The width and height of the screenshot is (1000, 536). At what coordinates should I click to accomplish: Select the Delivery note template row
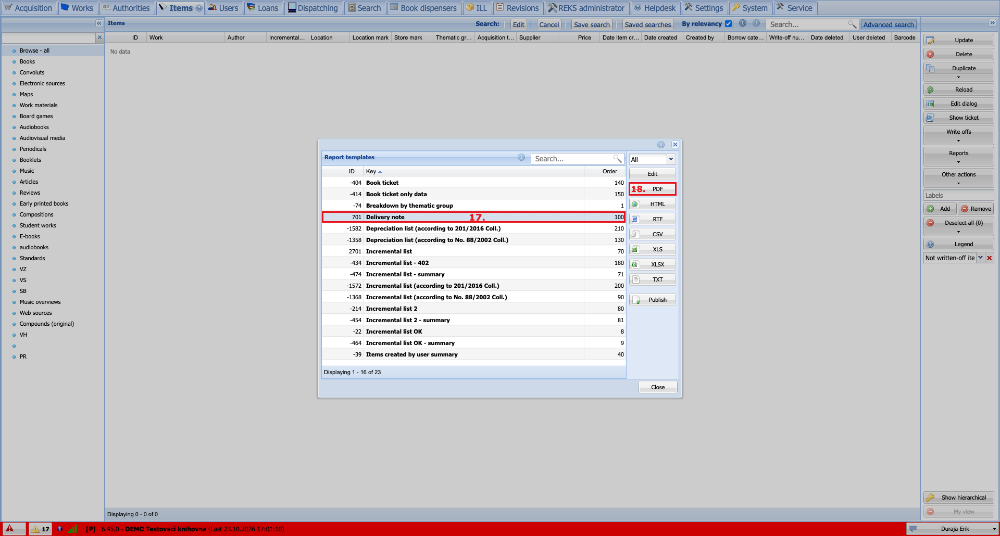click(x=473, y=217)
